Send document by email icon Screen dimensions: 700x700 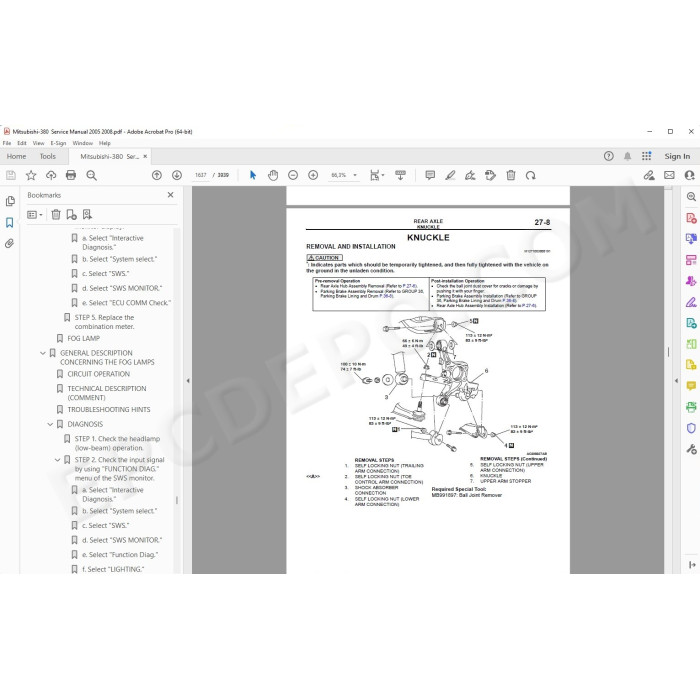click(669, 175)
